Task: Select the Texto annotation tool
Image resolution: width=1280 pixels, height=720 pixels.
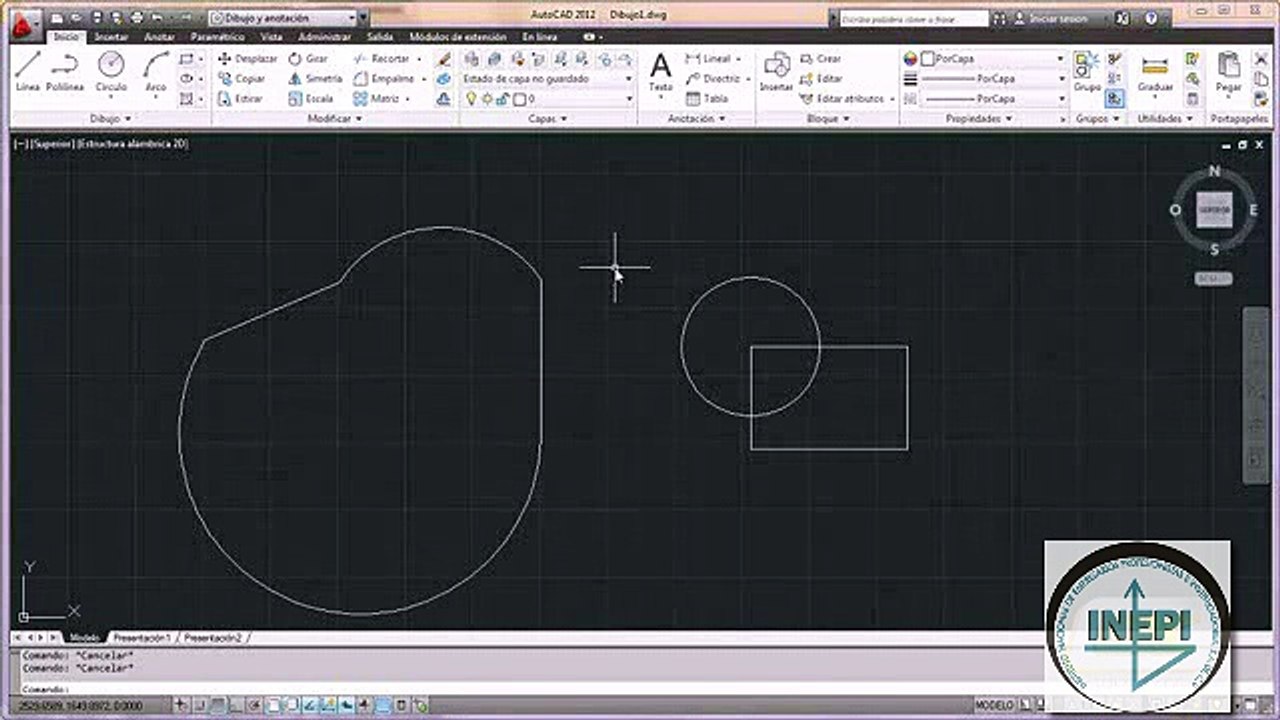Action: pos(661,74)
